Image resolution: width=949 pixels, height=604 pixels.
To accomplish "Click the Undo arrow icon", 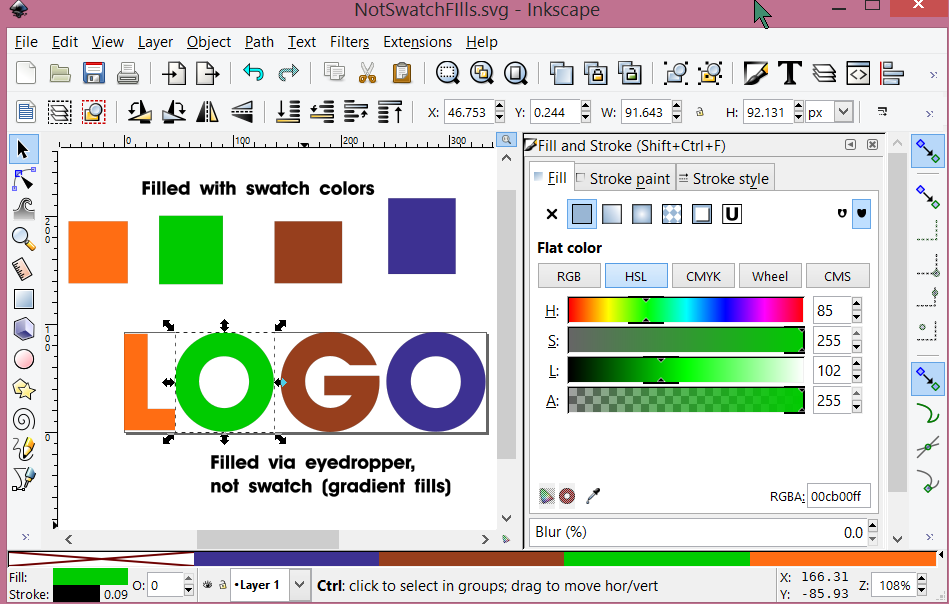I will (x=253, y=73).
